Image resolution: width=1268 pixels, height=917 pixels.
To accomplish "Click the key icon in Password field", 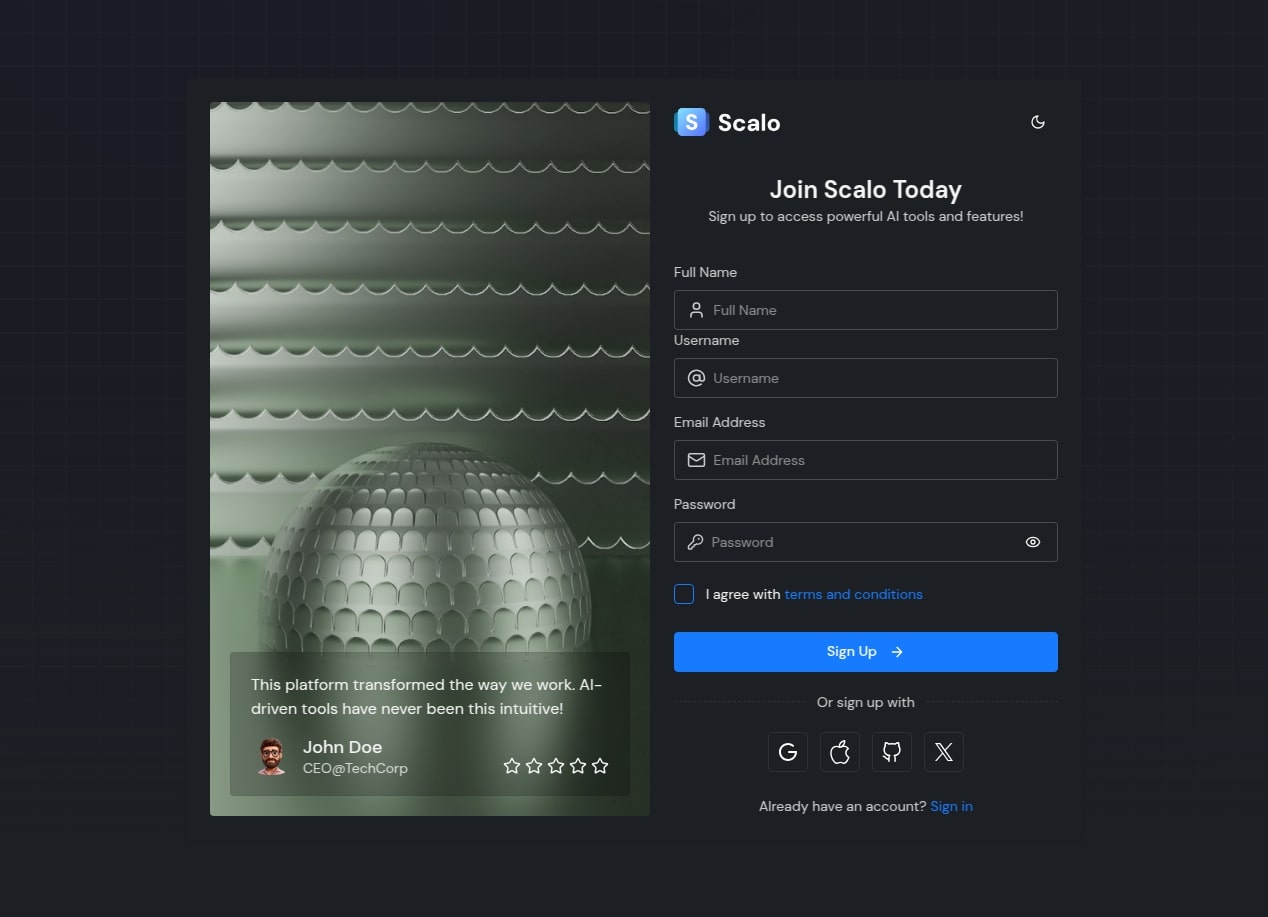I will click(x=695, y=542).
